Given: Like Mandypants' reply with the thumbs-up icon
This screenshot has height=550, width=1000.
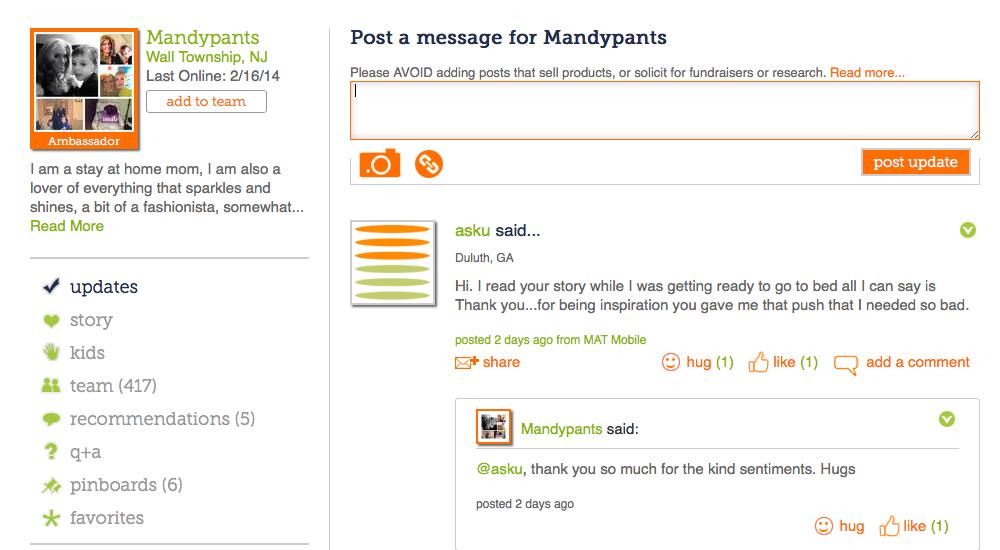Looking at the screenshot, I should tap(889, 526).
